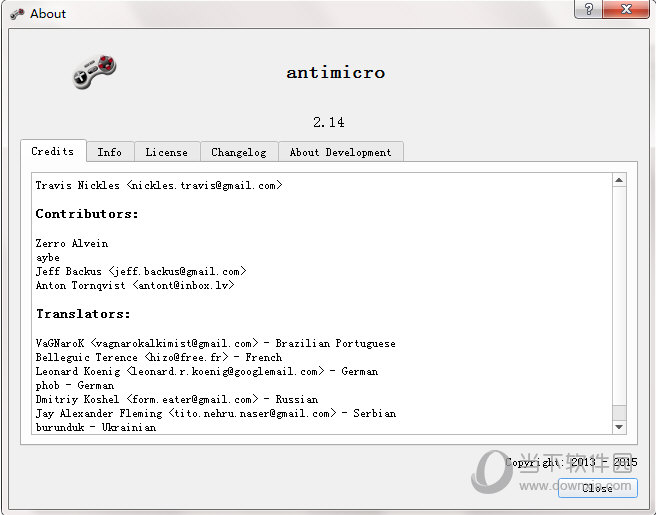Click the Zerro Alvein contributor line
The height and width of the screenshot is (515, 656).
(72, 243)
